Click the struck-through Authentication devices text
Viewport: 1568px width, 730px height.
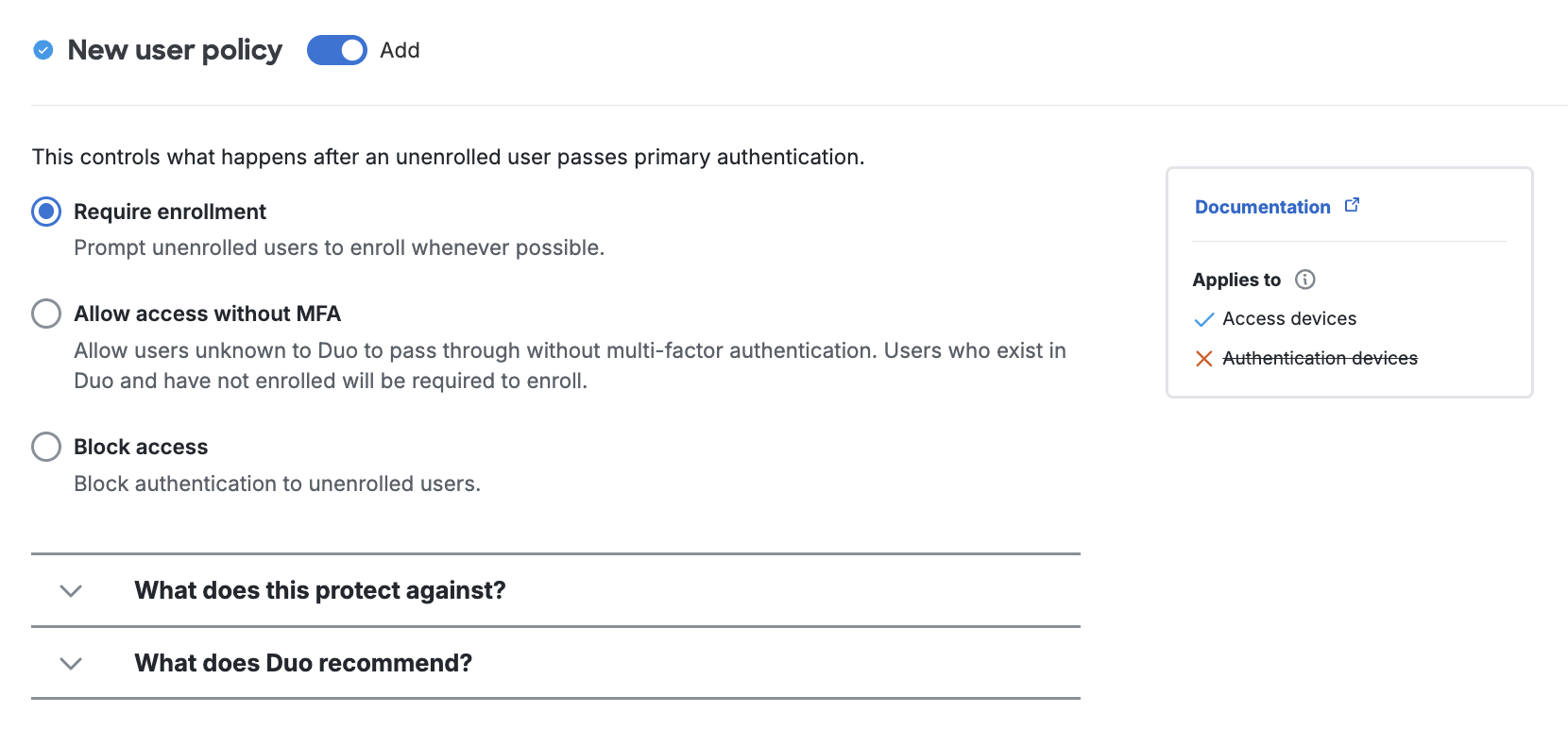(1320, 358)
